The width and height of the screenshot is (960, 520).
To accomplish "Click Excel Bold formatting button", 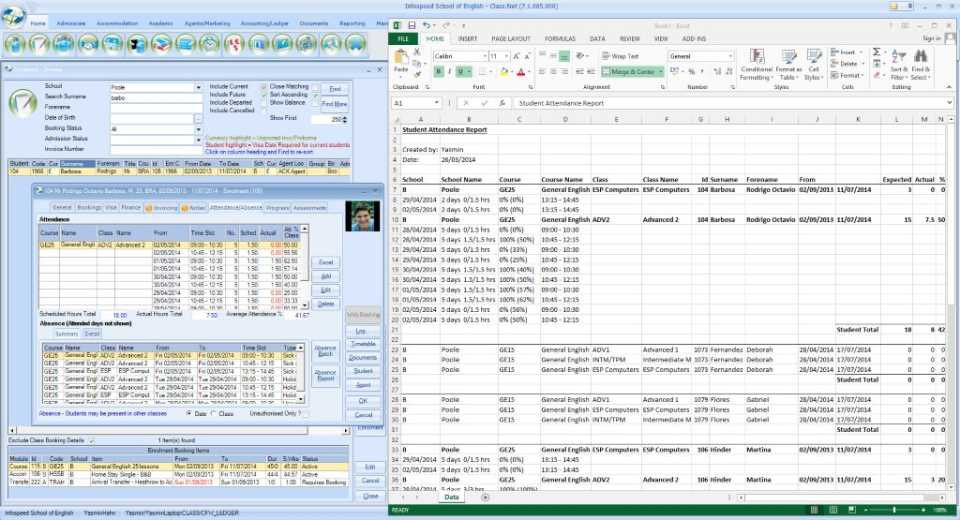I will tap(439, 72).
